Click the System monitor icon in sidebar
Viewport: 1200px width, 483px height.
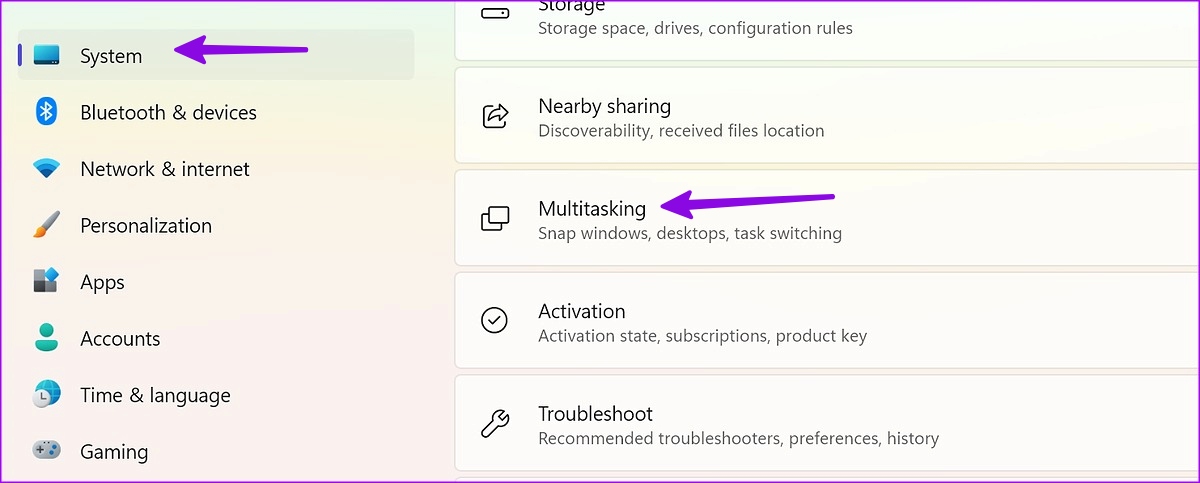click(x=46, y=55)
